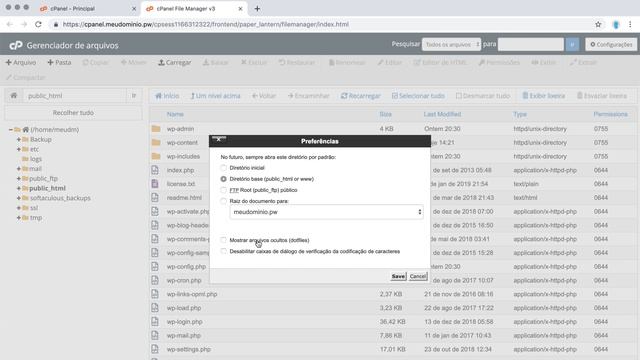This screenshot has height=360, width=640.
Task: Select Diretório inicial radio option
Action: pos(223,168)
